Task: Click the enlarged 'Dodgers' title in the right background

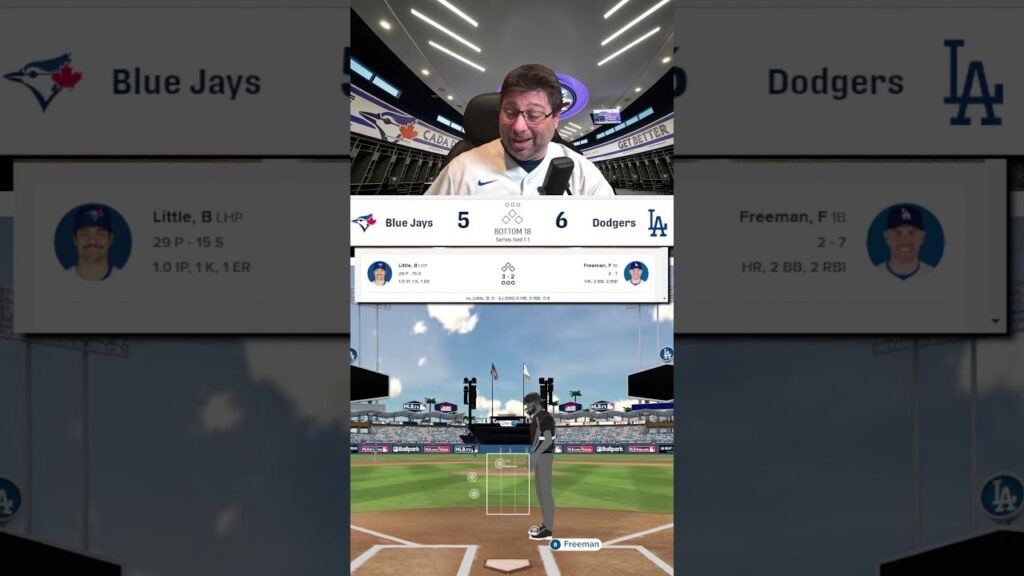Action: tap(835, 82)
